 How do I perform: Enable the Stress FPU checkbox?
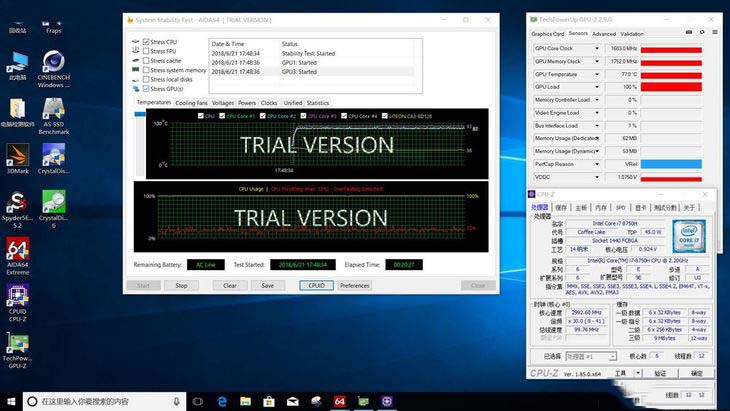pos(146,51)
